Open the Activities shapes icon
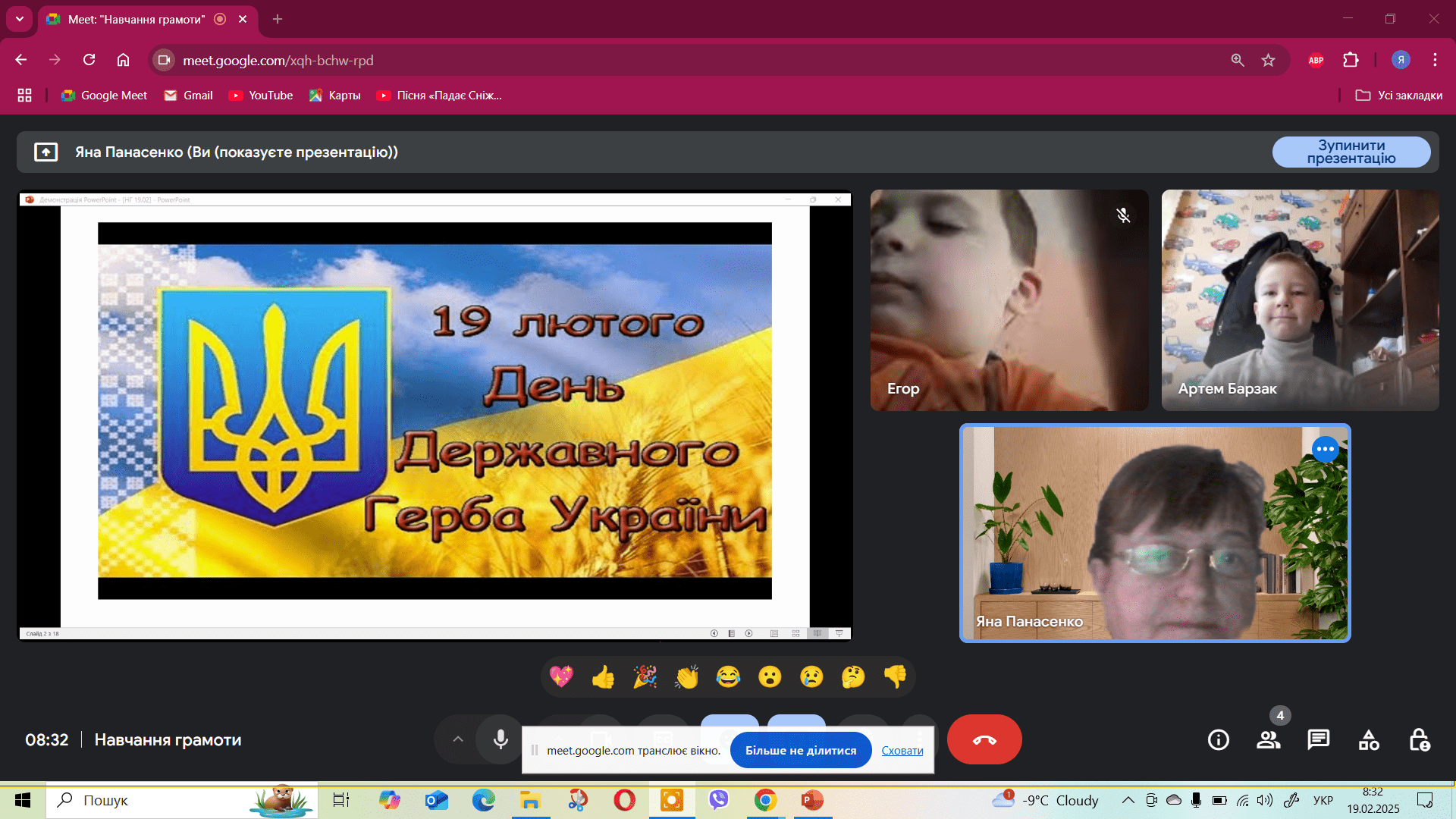 [x=1369, y=739]
